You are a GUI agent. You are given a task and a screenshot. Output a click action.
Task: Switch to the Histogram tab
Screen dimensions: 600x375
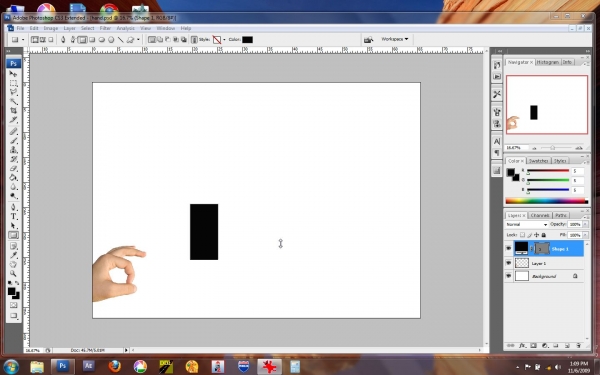click(548, 62)
